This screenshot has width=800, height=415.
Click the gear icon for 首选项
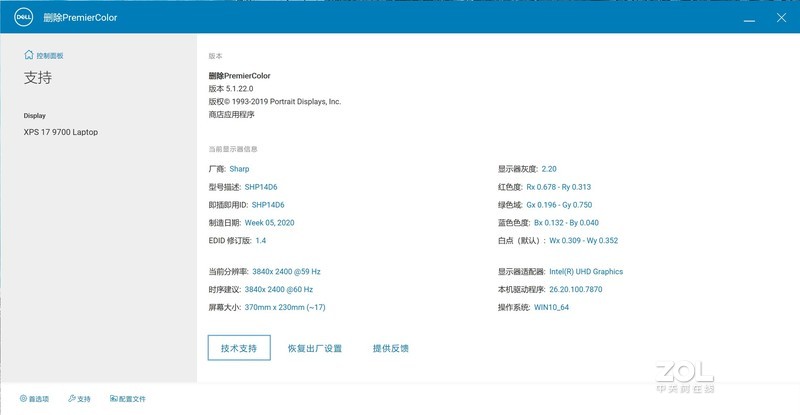pos(23,398)
